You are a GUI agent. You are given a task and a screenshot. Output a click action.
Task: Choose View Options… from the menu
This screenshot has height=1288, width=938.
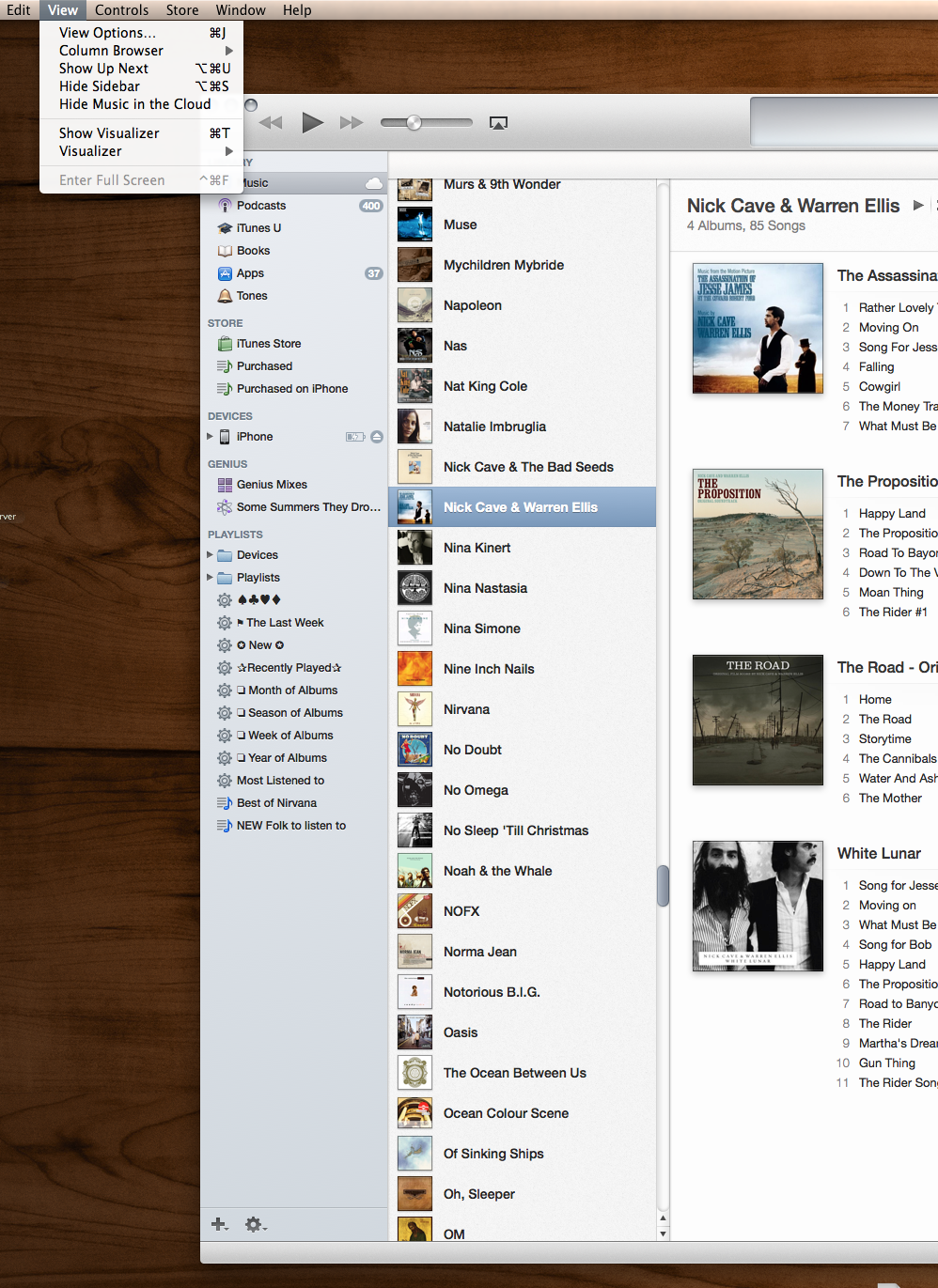(142, 33)
